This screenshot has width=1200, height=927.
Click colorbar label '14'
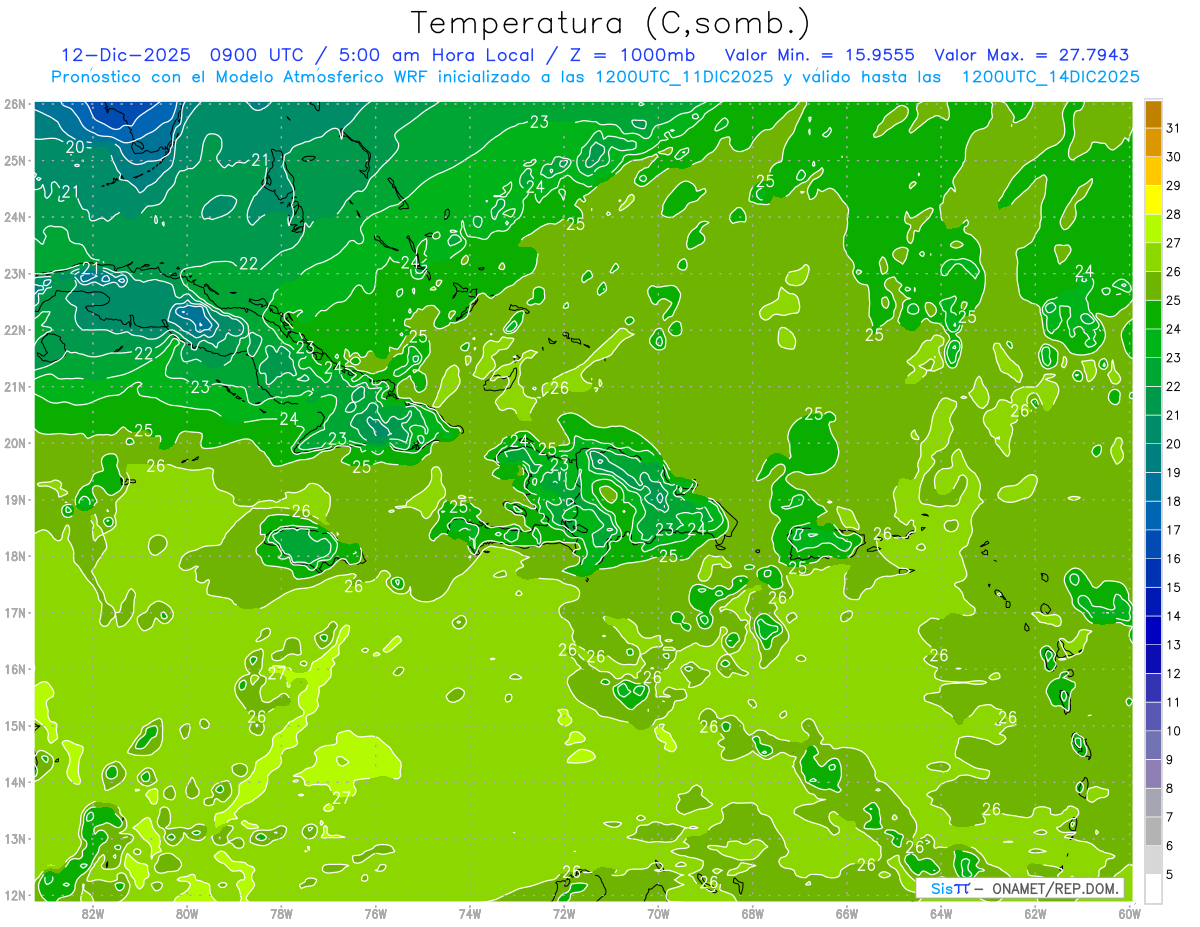tap(1174, 617)
